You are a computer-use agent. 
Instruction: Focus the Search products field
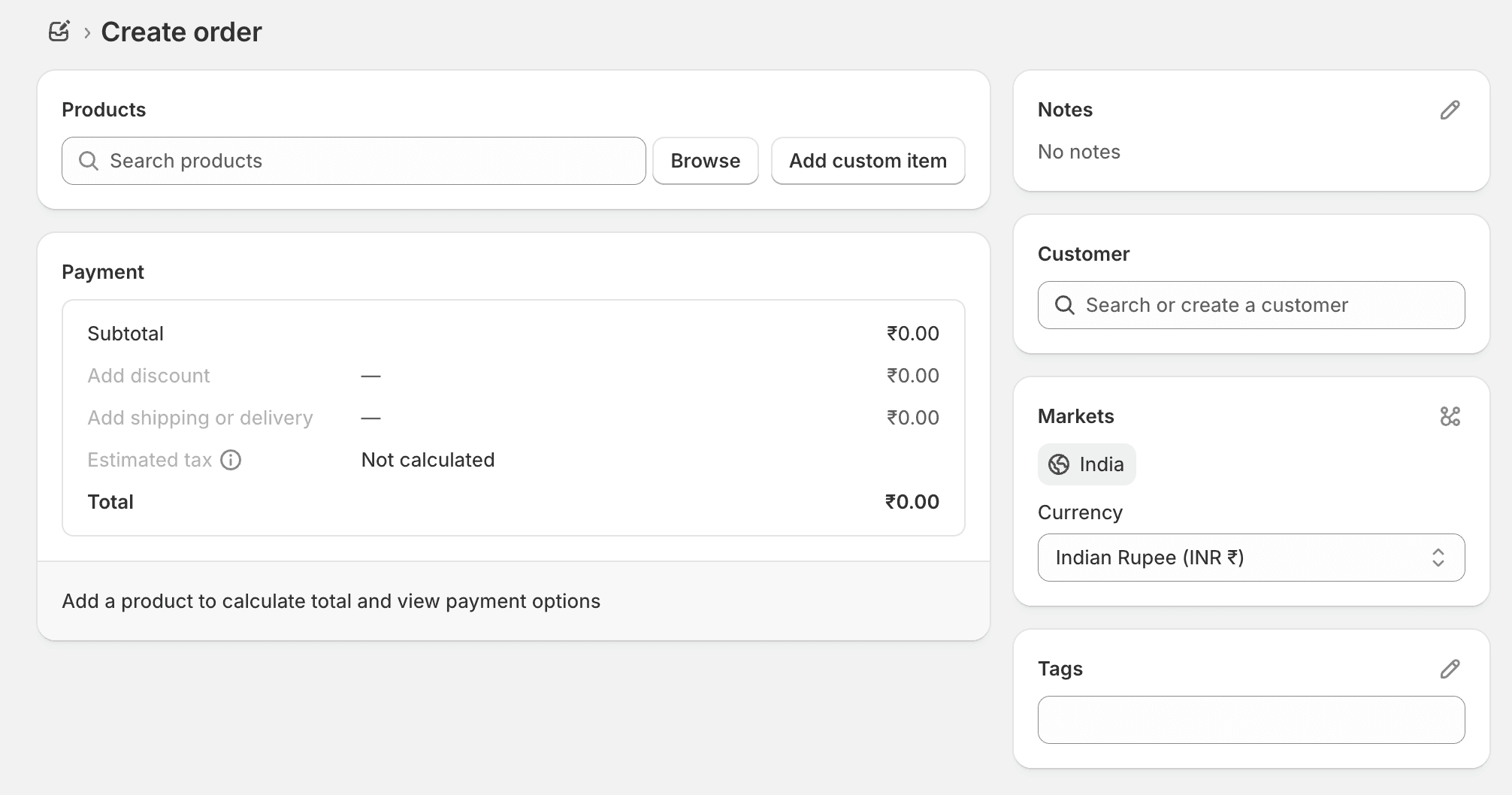coord(354,161)
